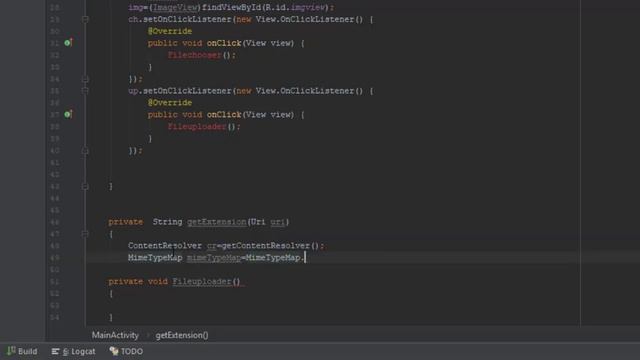
Task: Click override gutter icon beside up onClick method
Action: tap(68, 114)
